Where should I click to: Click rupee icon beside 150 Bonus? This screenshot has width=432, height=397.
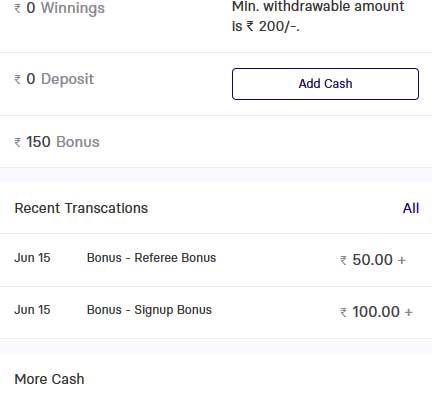(18, 142)
